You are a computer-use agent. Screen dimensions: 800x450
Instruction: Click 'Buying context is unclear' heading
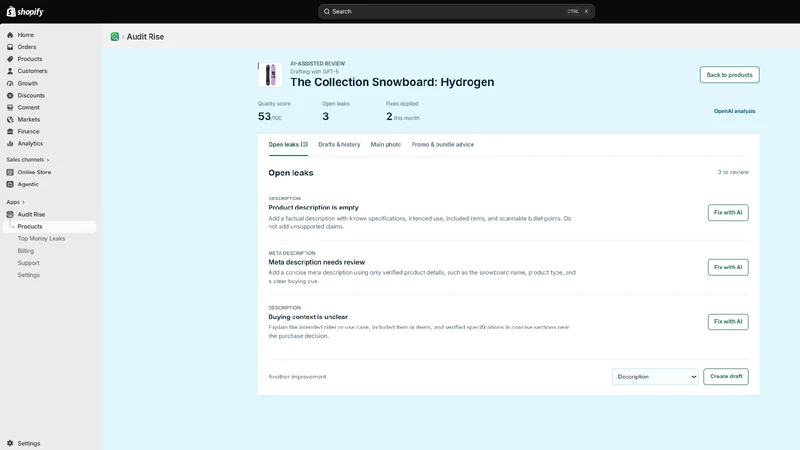[x=308, y=317]
